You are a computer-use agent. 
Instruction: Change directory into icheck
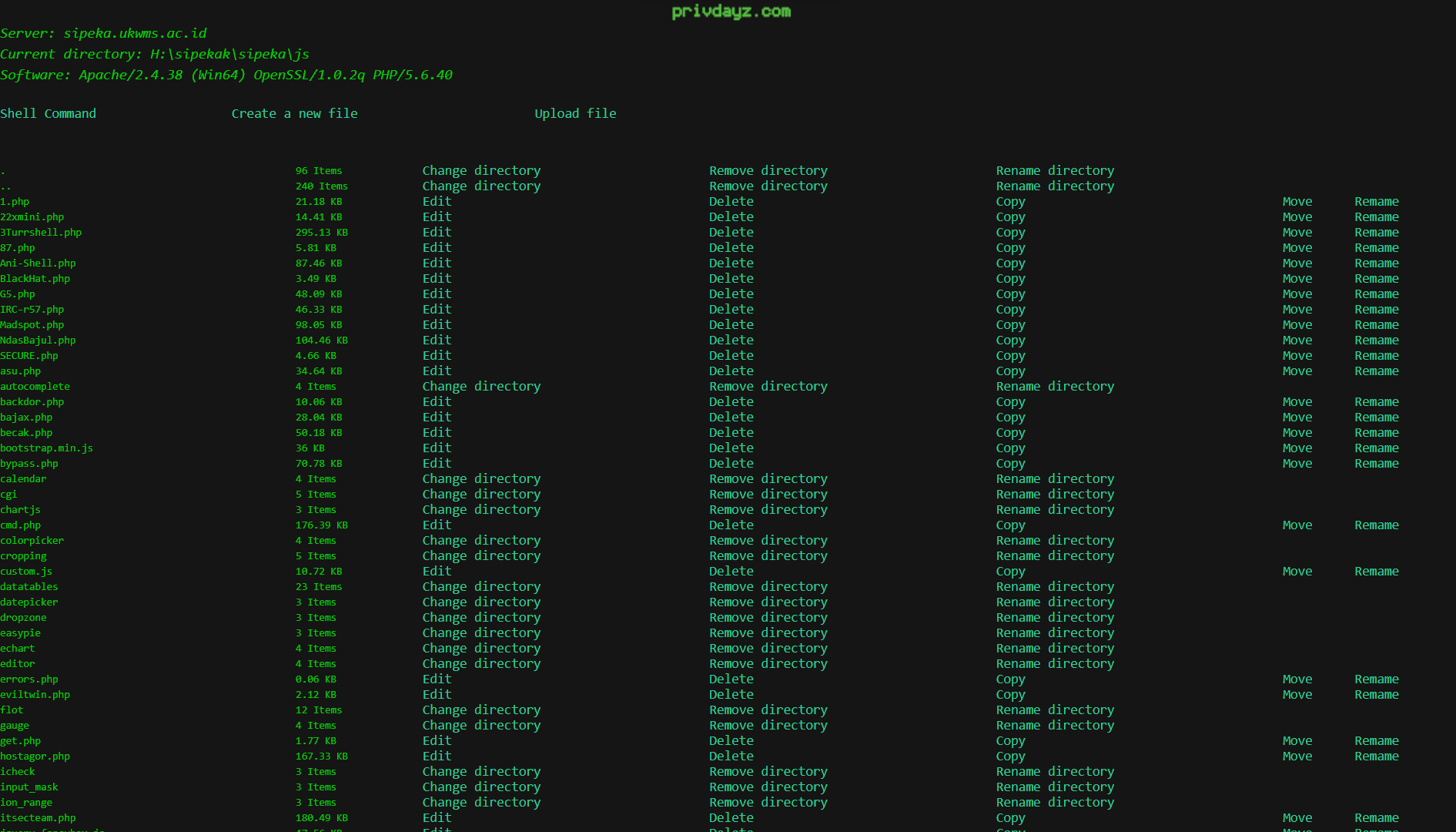click(481, 771)
